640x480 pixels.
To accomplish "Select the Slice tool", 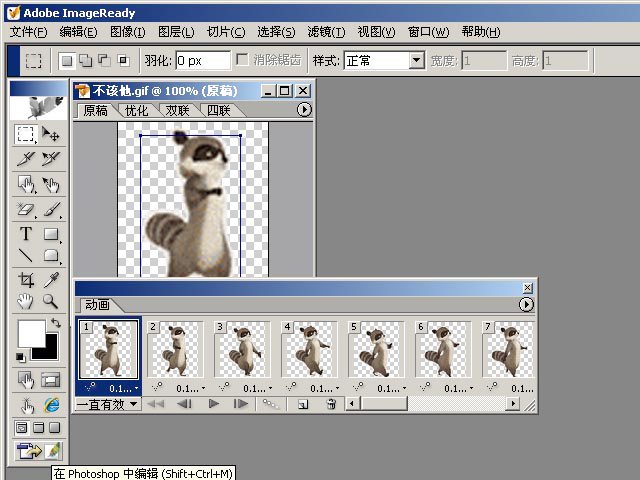I will pos(25,159).
